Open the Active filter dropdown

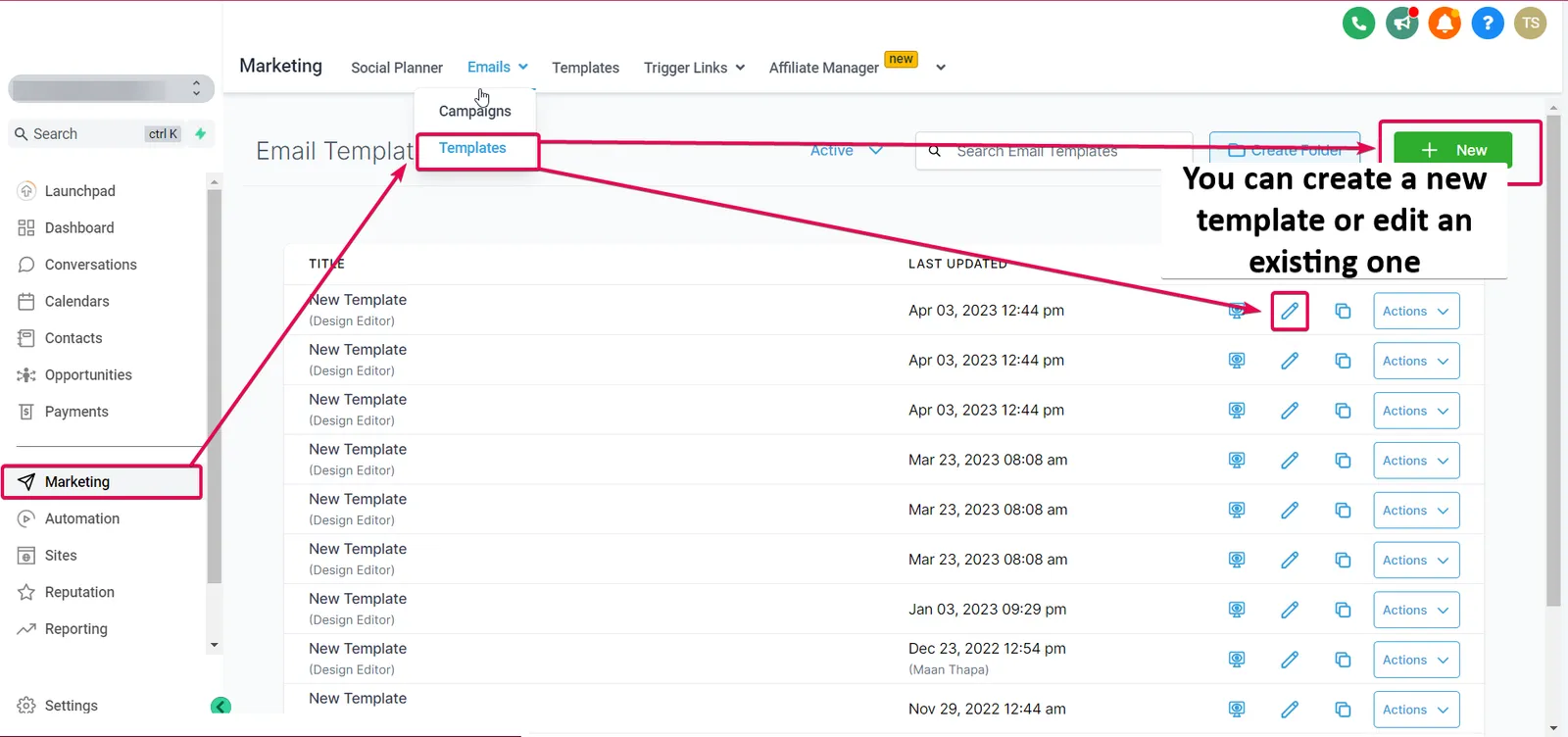[847, 150]
